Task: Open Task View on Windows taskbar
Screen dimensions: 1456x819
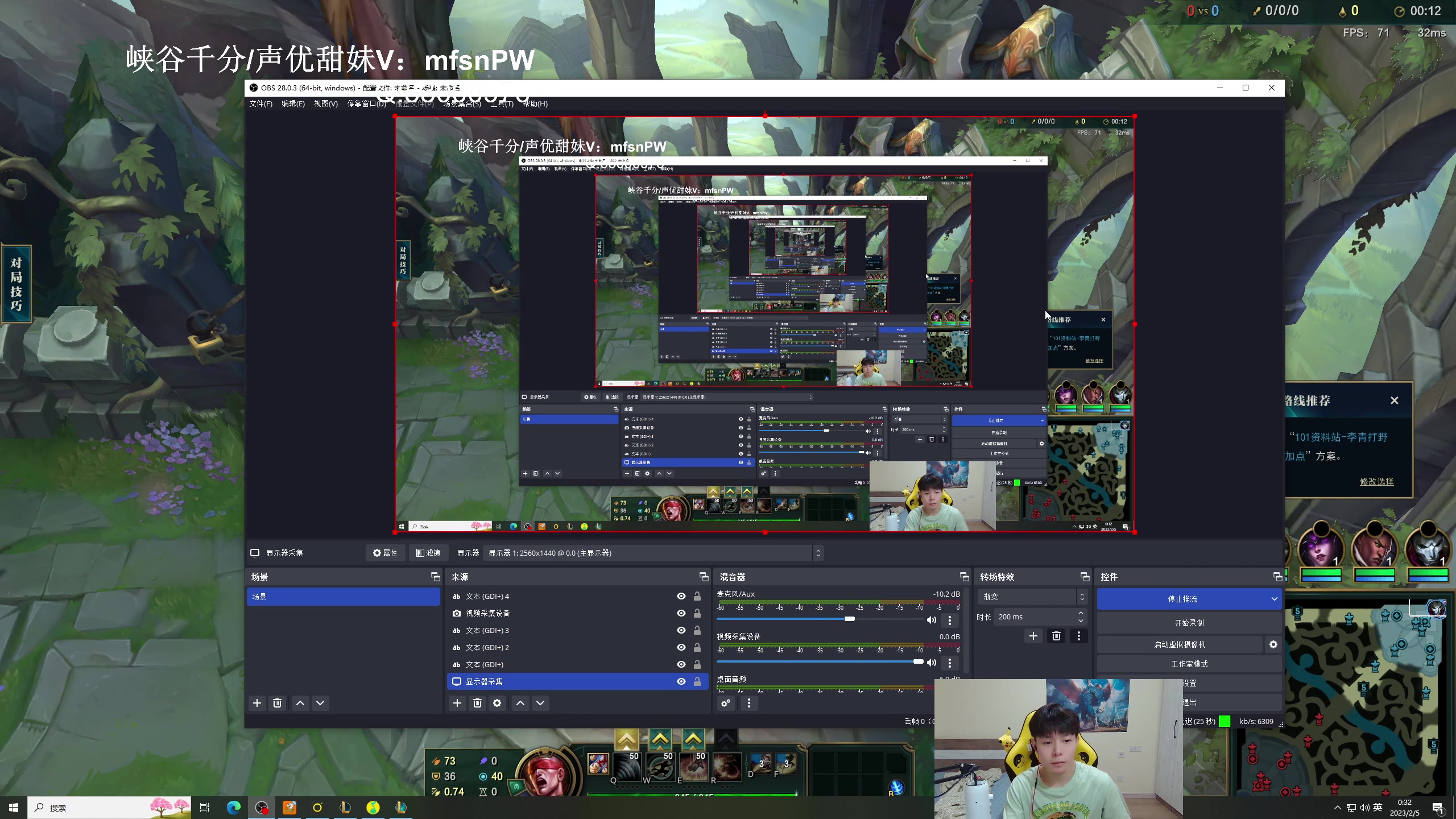Action: [205, 808]
